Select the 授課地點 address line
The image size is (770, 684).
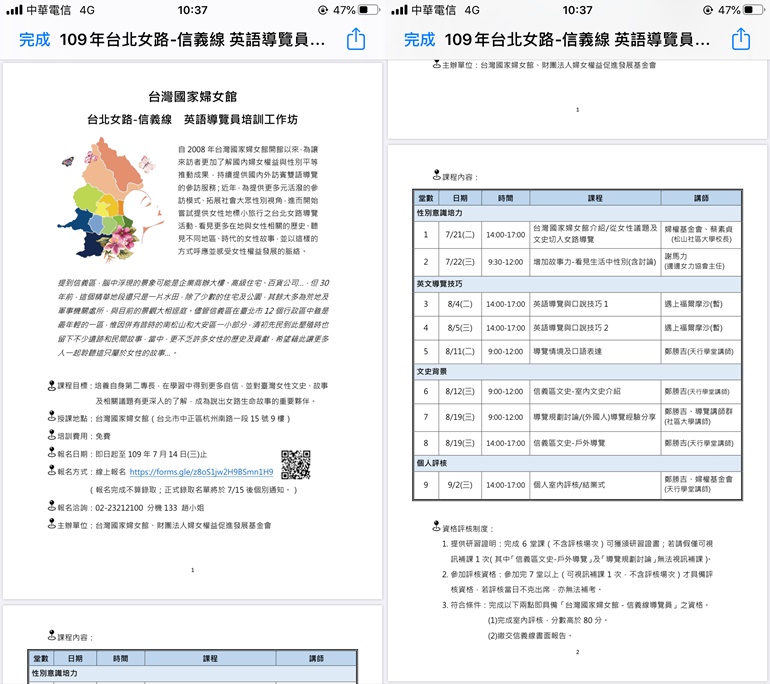[169, 418]
